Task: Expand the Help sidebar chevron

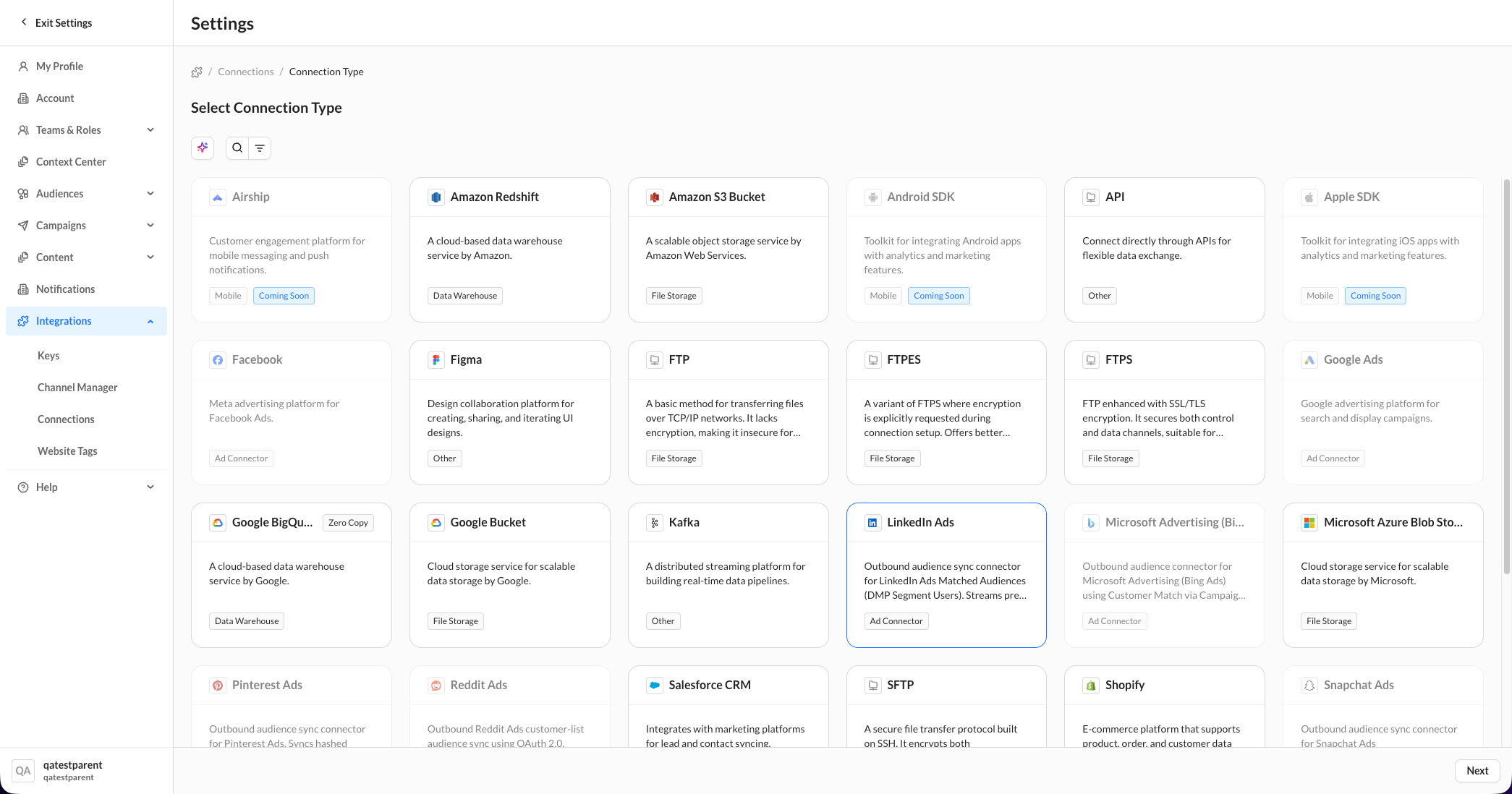Action: tap(150, 487)
